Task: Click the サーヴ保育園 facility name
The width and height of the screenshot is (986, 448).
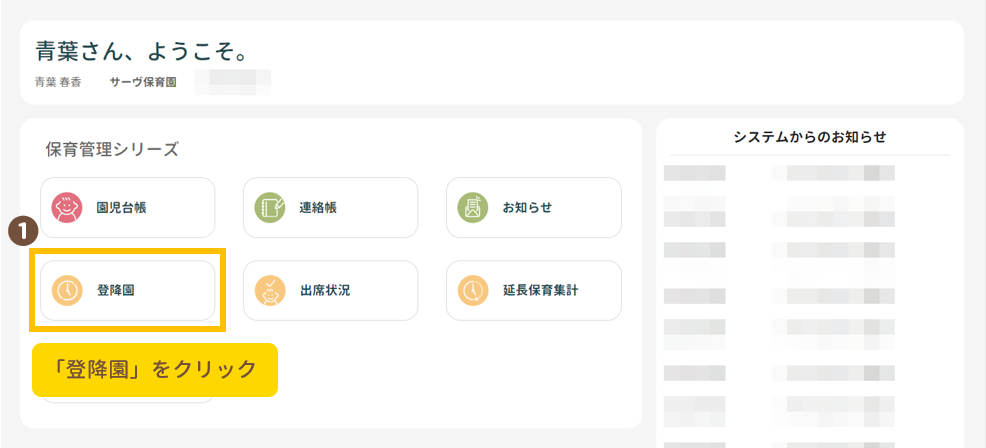Action: (x=143, y=82)
